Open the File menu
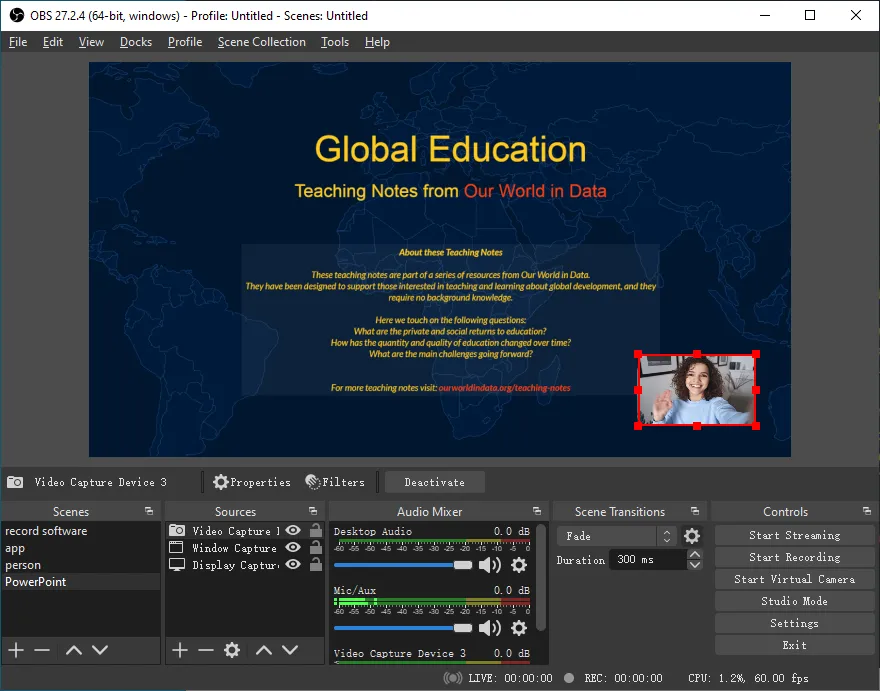The image size is (880, 691). [x=18, y=42]
